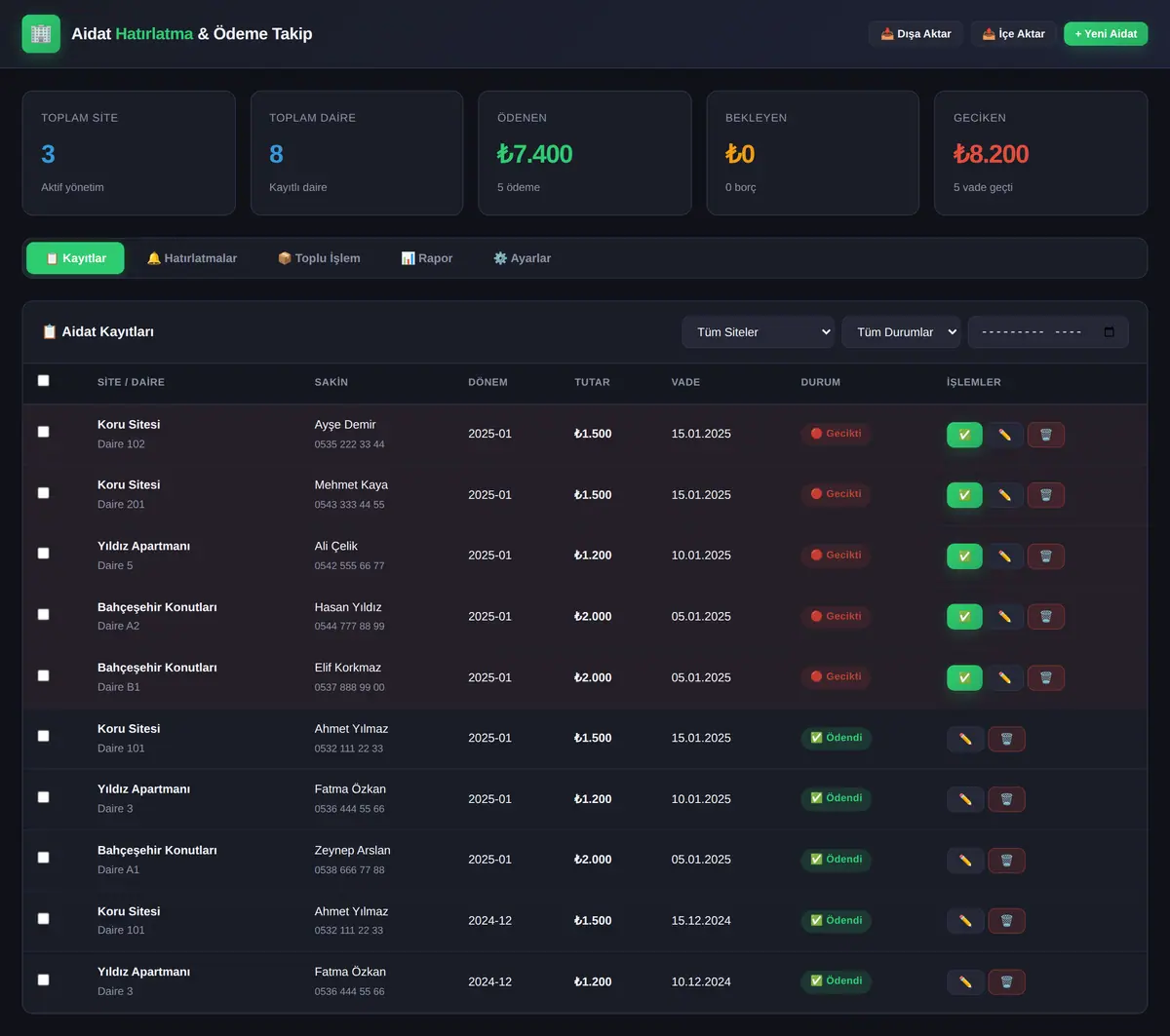Check the Koru Sitesi Daire 201 row
Screen dimensions: 1170x1036
(43, 493)
